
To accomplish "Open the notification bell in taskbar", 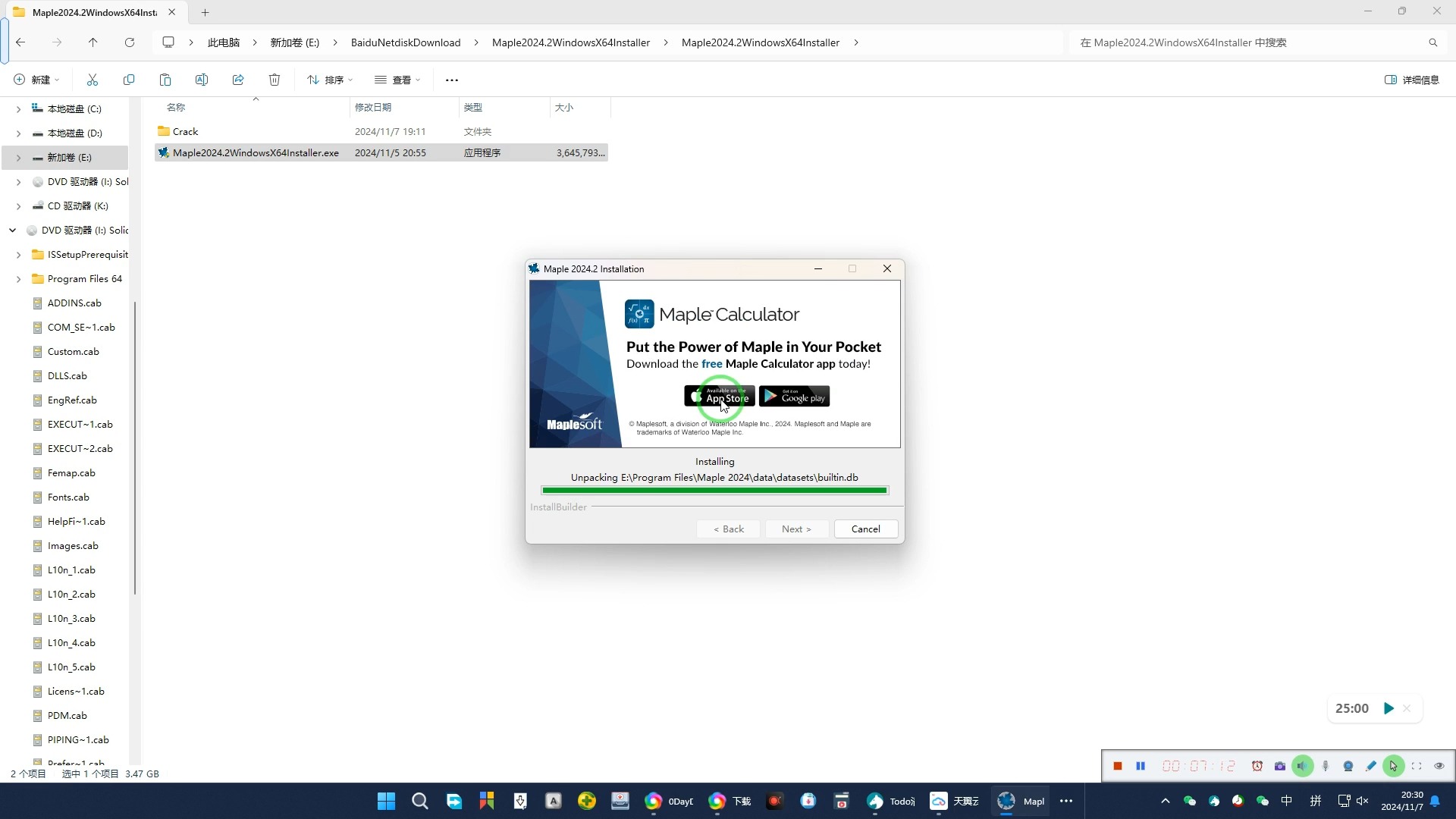I will point(1435,801).
